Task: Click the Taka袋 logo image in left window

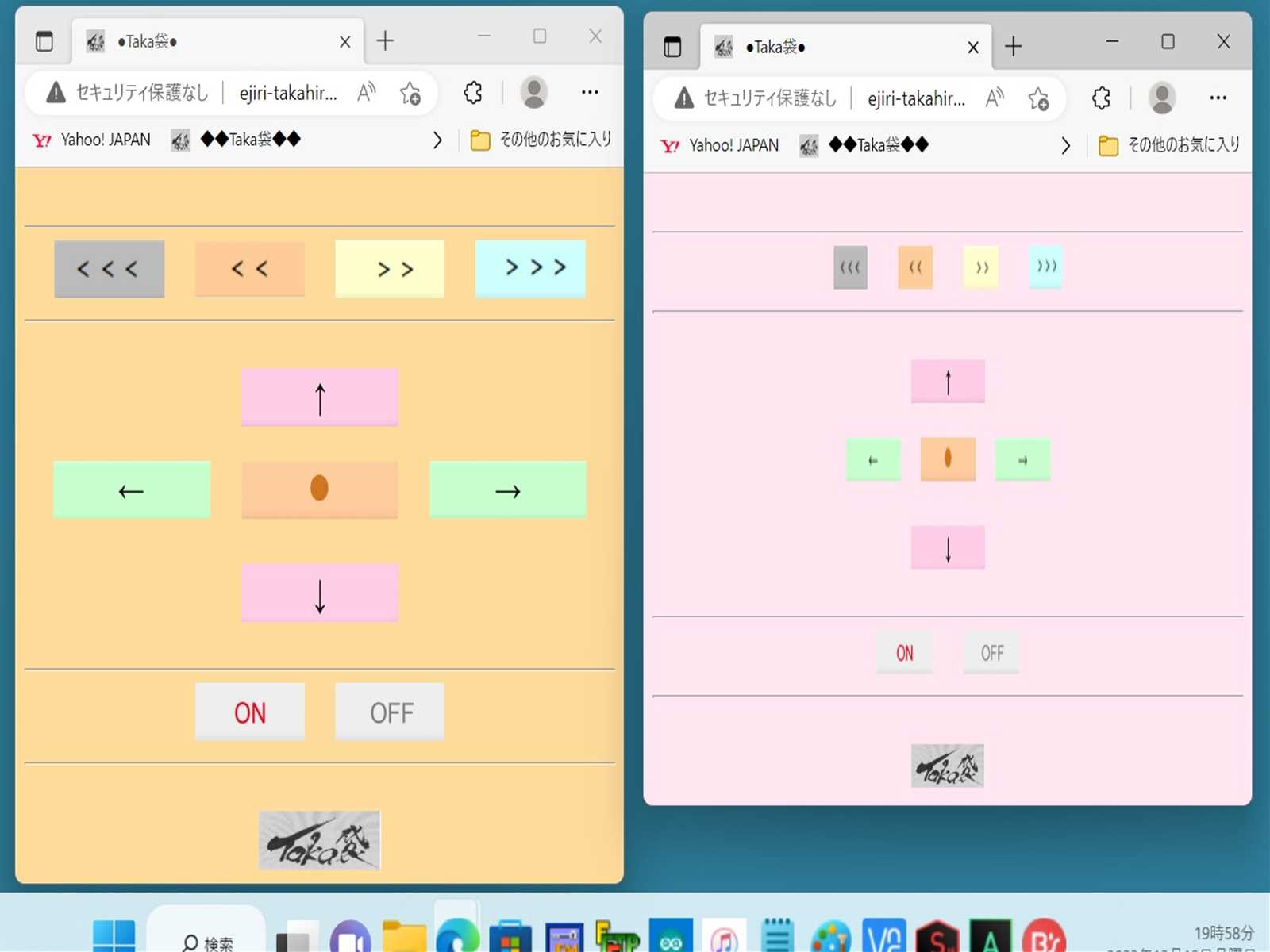Action: (319, 840)
